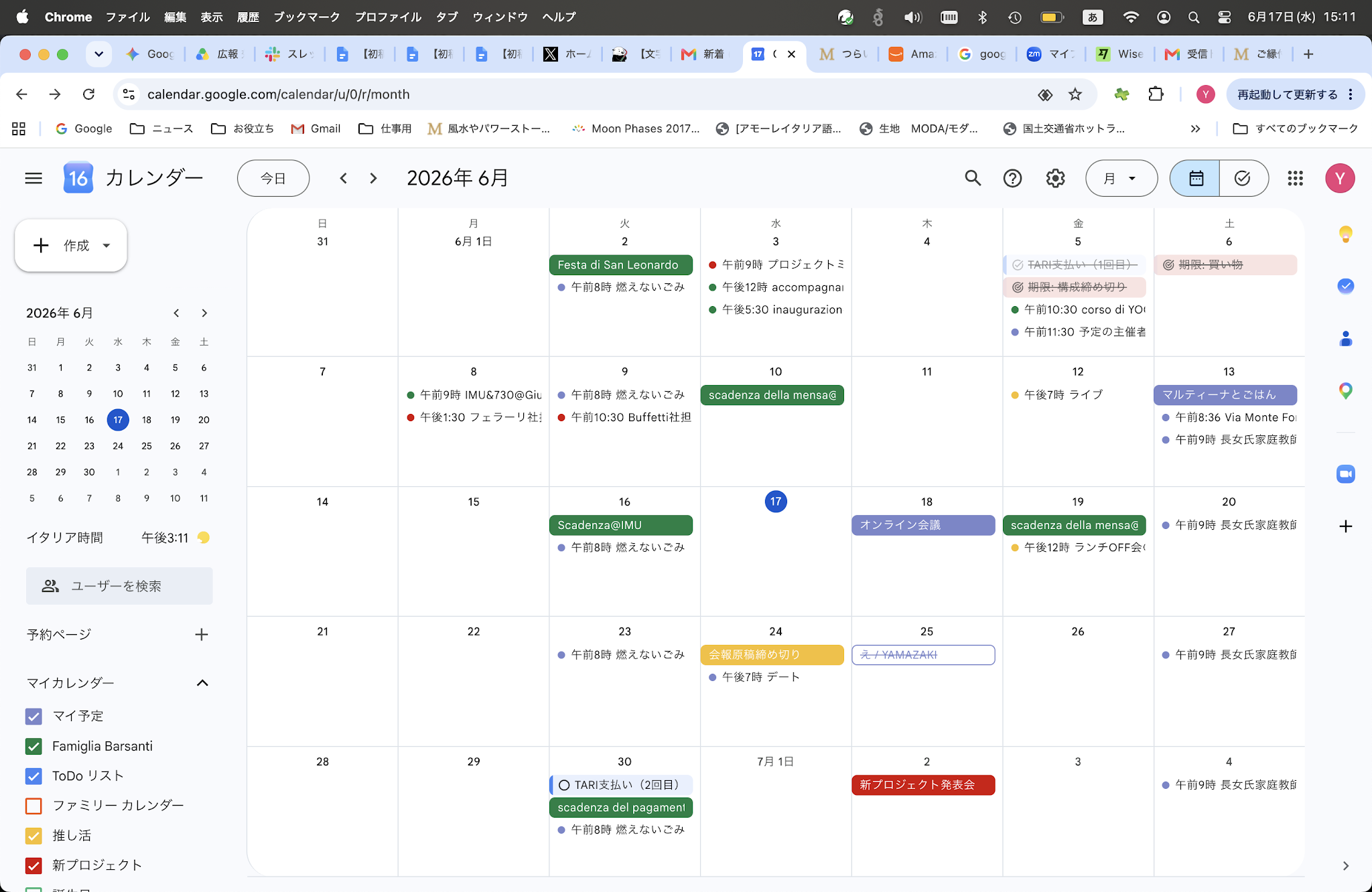
Task: Expand the 作成 create dropdown
Action: (x=107, y=246)
